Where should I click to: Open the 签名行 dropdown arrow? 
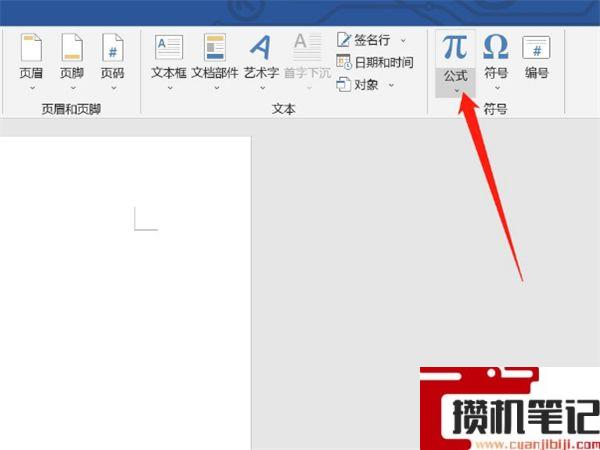pyautogui.click(x=403, y=40)
